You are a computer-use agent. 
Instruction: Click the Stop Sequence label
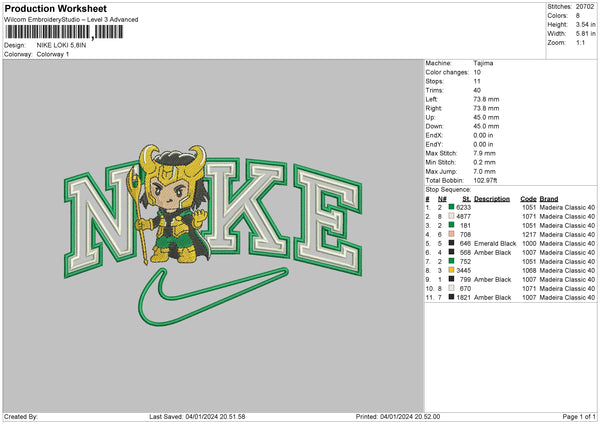(x=448, y=189)
